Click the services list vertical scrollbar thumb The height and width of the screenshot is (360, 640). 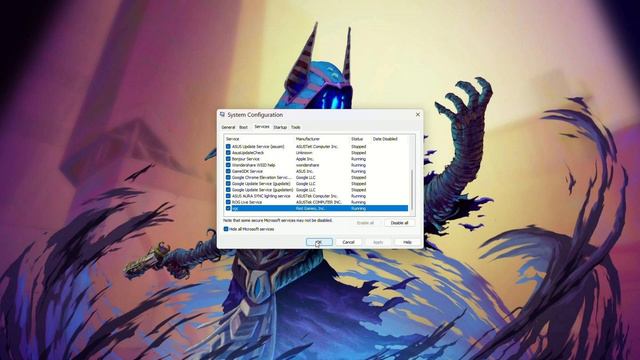point(412,190)
